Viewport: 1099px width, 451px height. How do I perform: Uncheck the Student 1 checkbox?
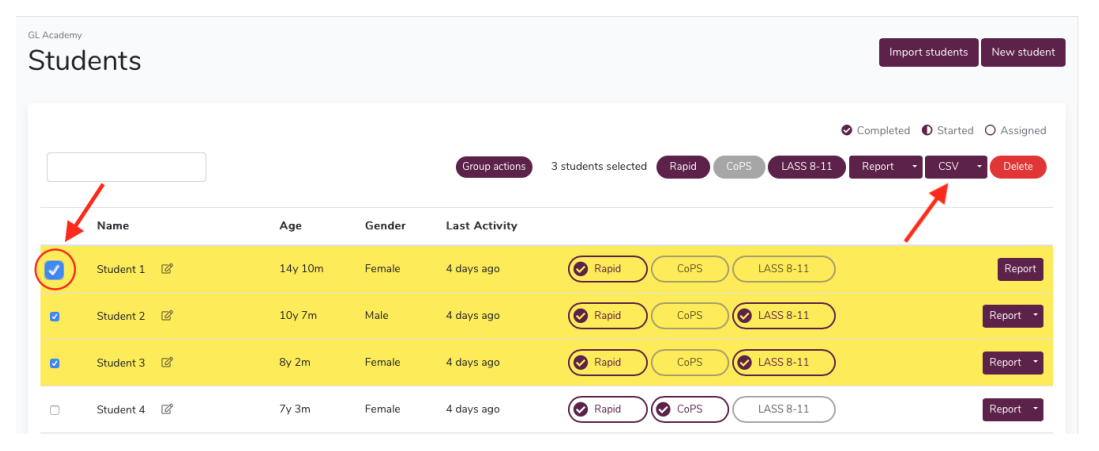tap(55, 270)
